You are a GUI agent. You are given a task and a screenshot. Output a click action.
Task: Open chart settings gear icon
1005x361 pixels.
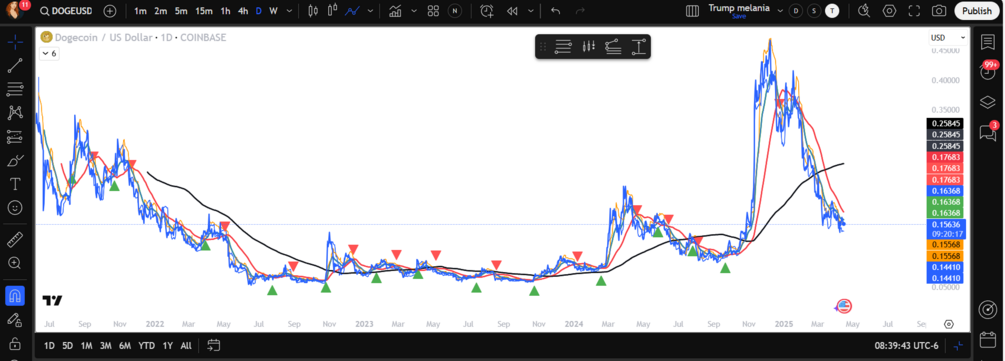890,11
